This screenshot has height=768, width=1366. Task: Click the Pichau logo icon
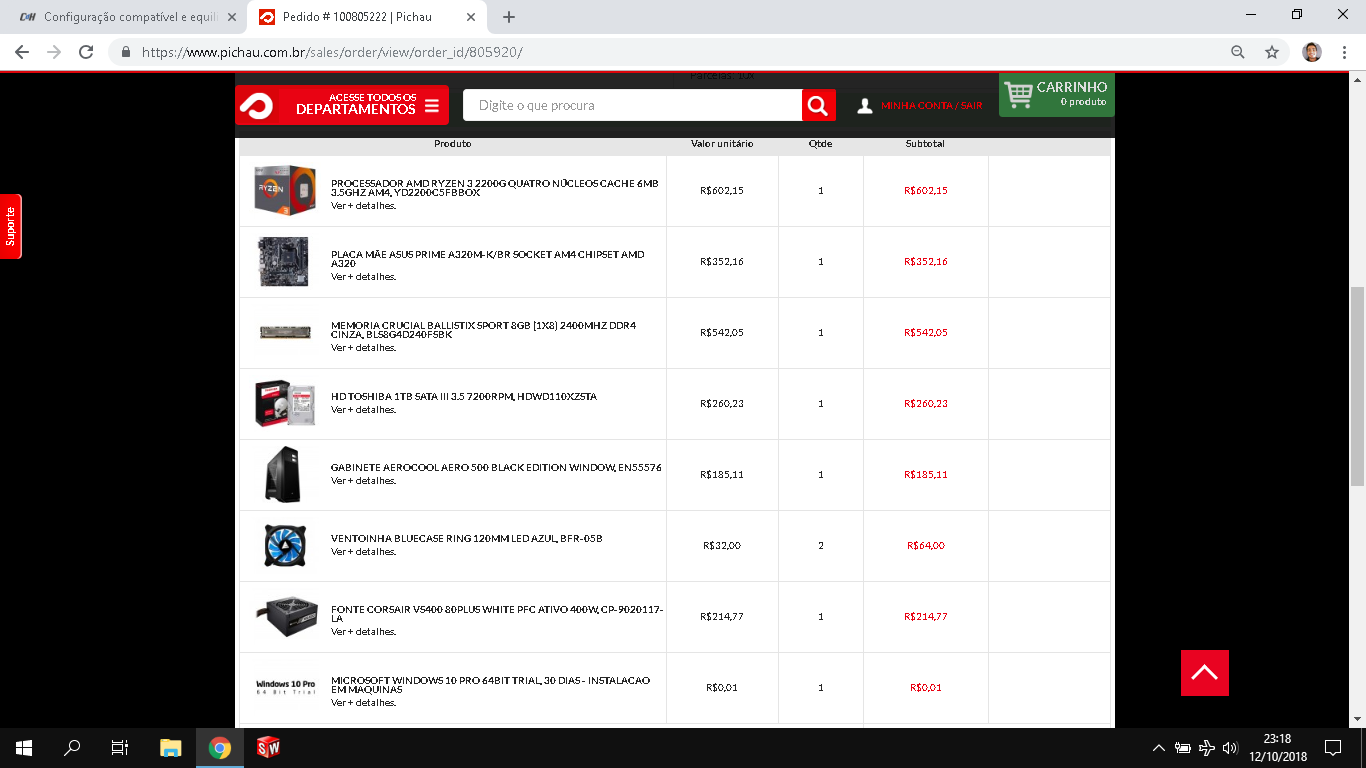click(256, 105)
